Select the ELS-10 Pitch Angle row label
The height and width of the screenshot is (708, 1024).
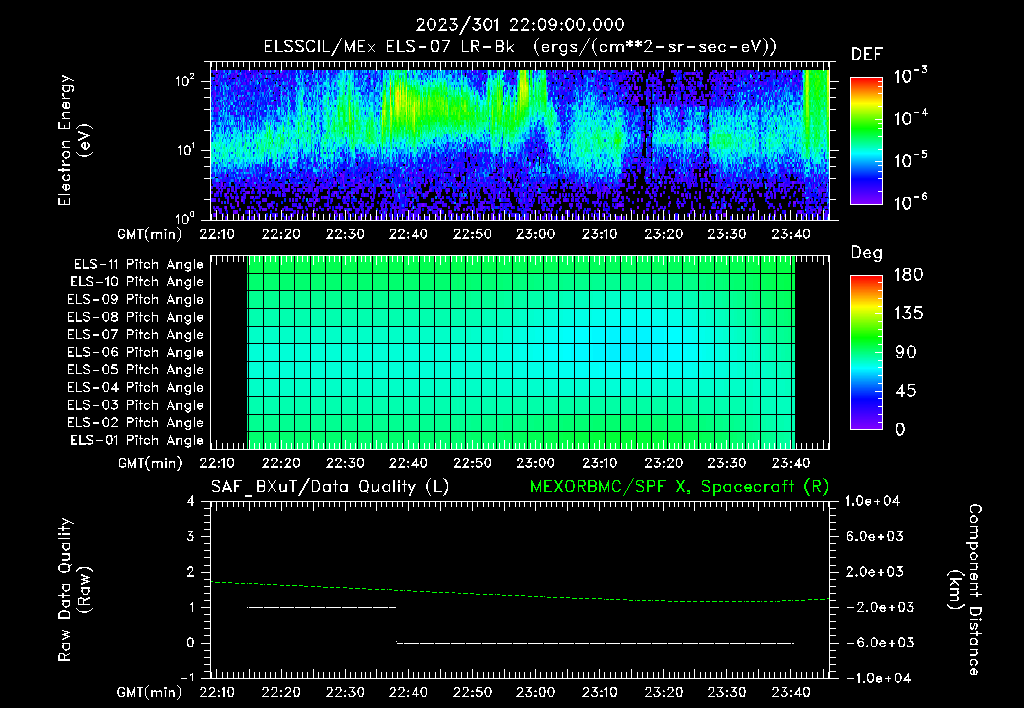[137, 282]
